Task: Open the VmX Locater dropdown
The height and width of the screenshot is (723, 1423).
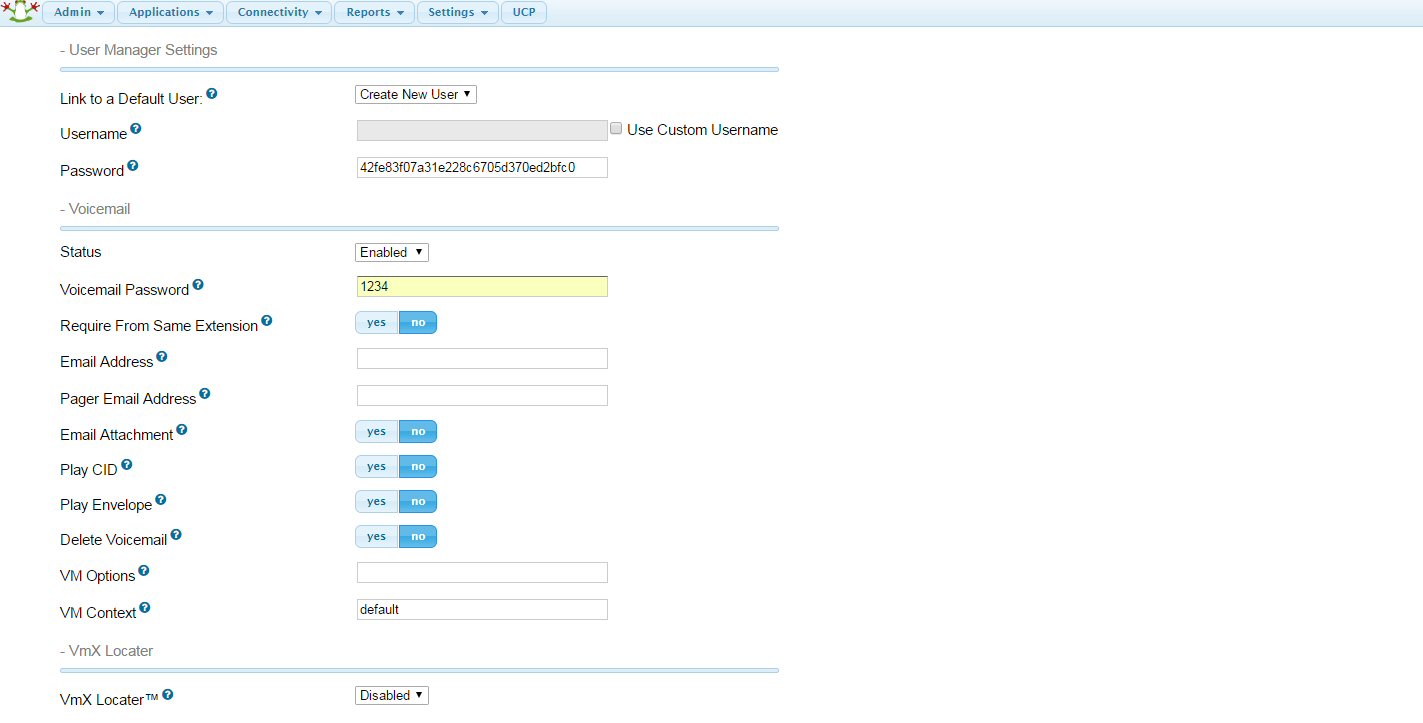Action: click(391, 694)
